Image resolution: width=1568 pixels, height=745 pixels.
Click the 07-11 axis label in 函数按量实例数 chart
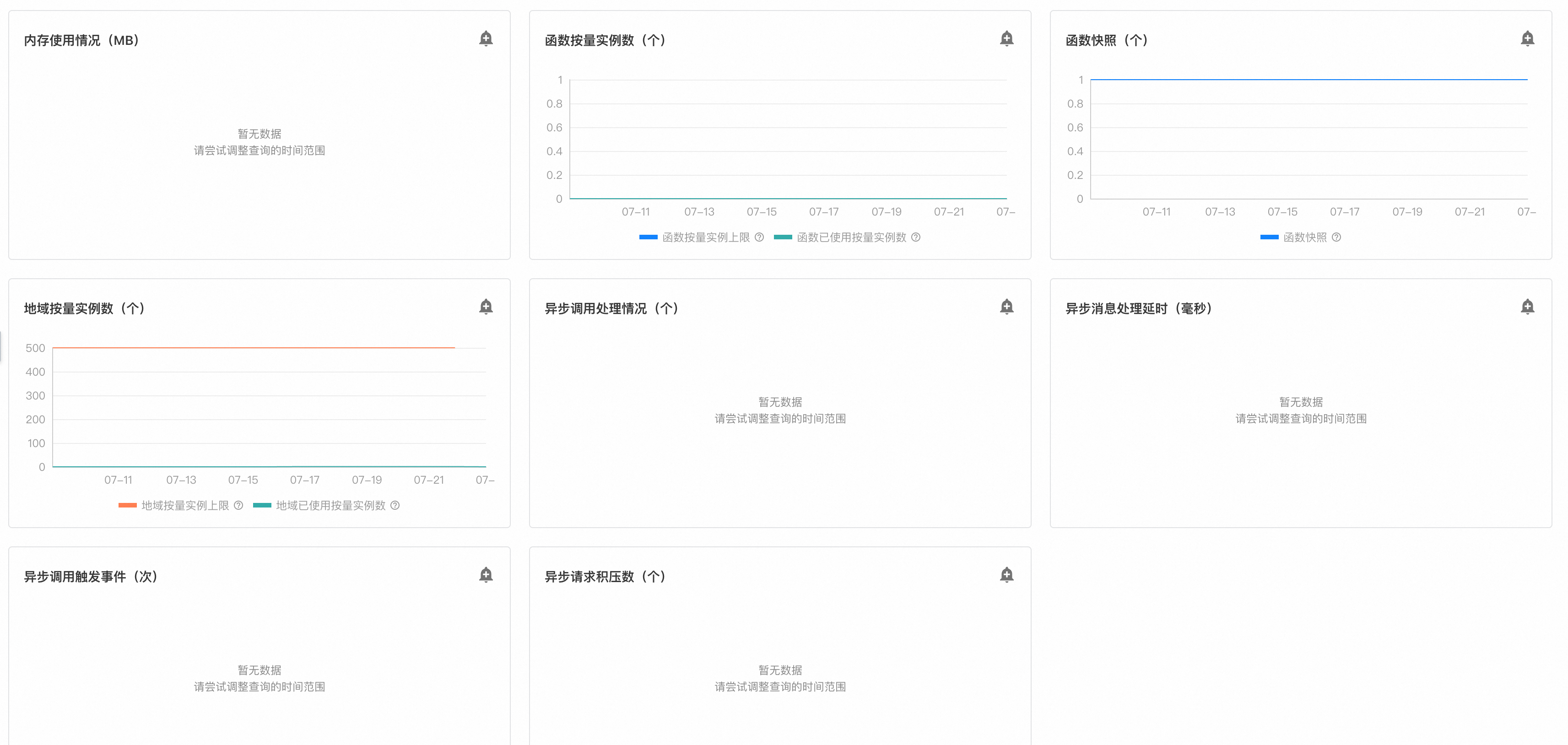[635, 212]
